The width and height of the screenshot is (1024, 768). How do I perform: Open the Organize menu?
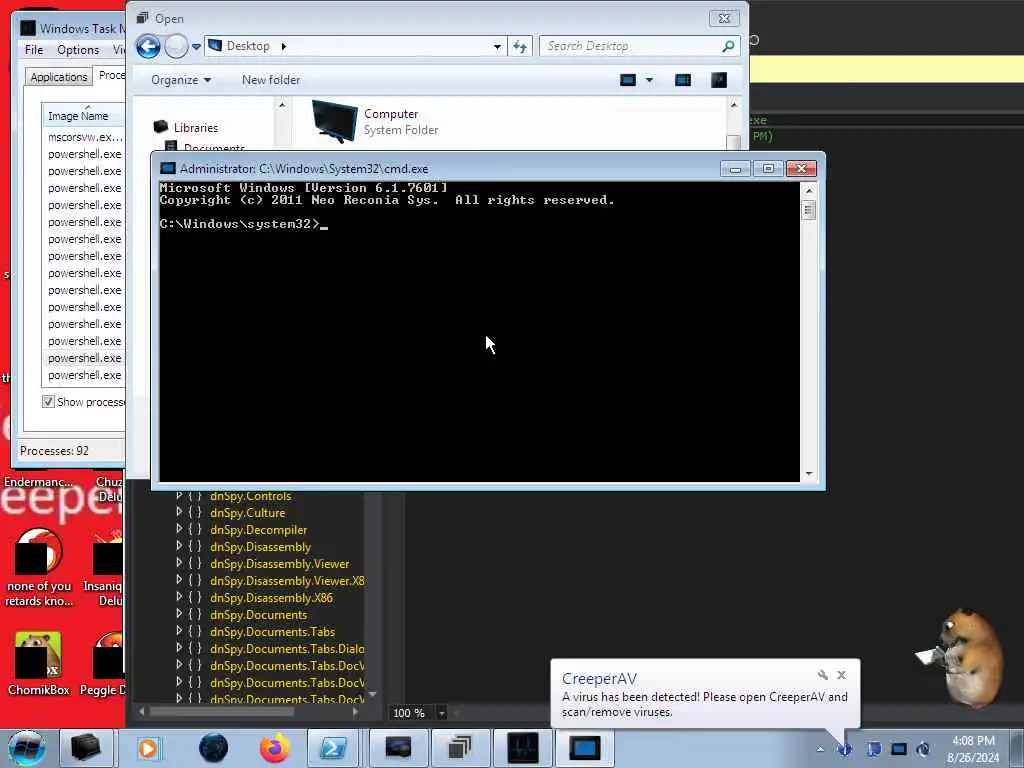(181, 80)
